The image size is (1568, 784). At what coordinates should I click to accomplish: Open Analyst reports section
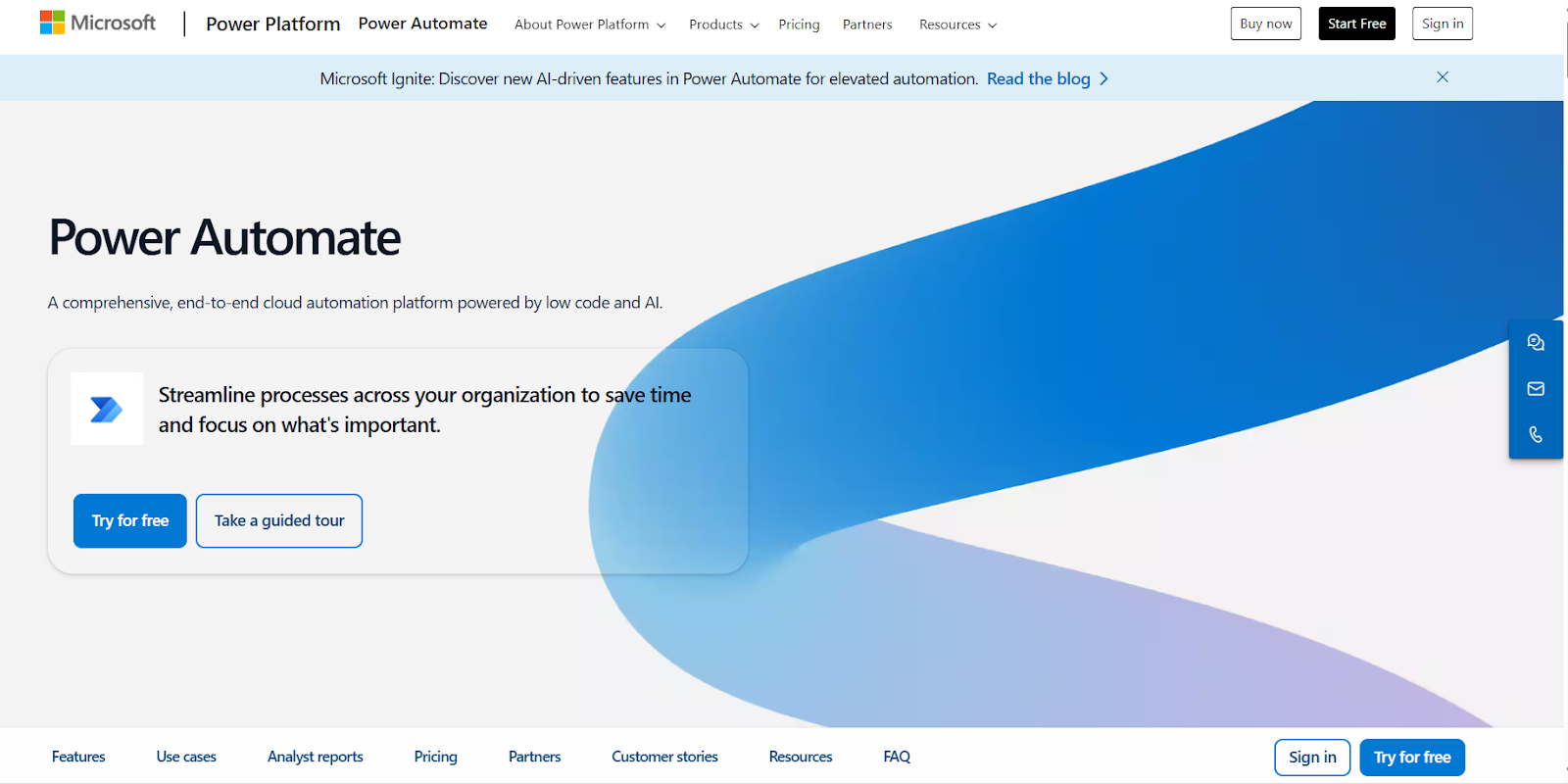[x=315, y=757]
